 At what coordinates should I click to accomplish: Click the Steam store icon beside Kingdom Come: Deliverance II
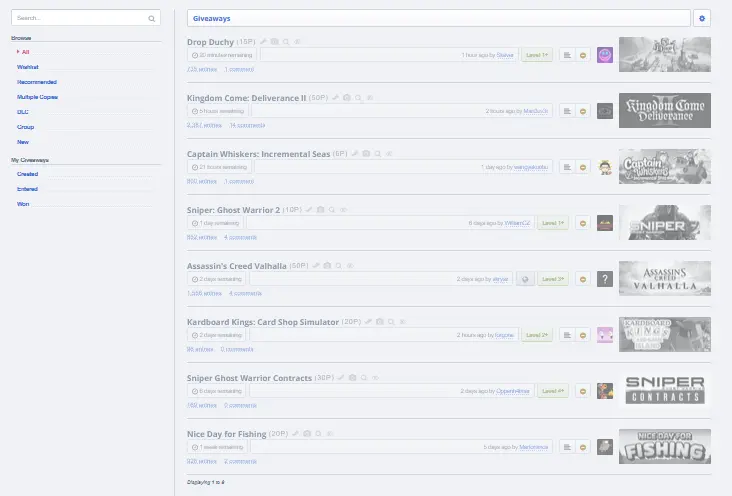pyautogui.click(x=346, y=98)
